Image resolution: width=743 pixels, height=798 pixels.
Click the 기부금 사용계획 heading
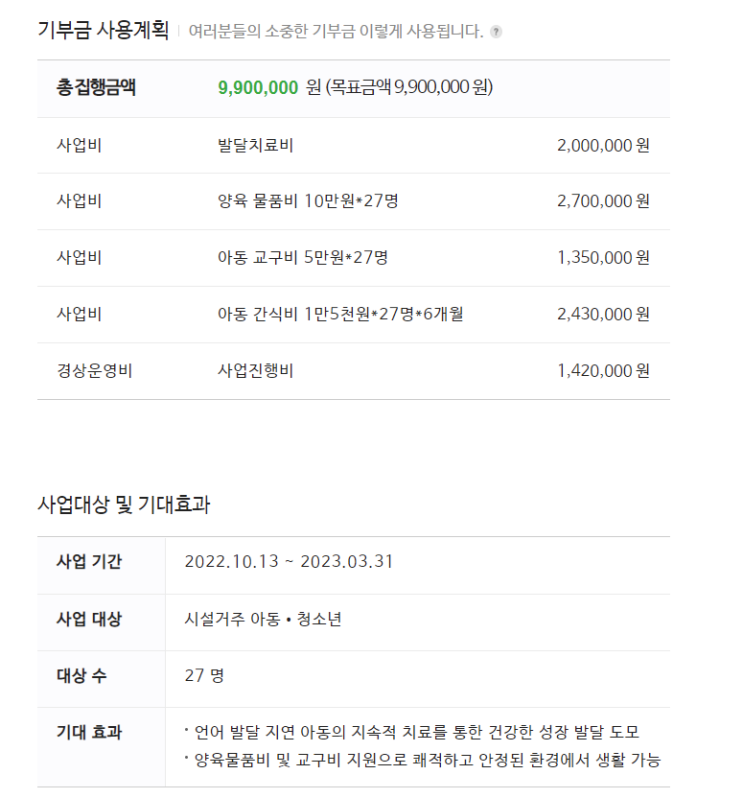[x=103, y=31]
